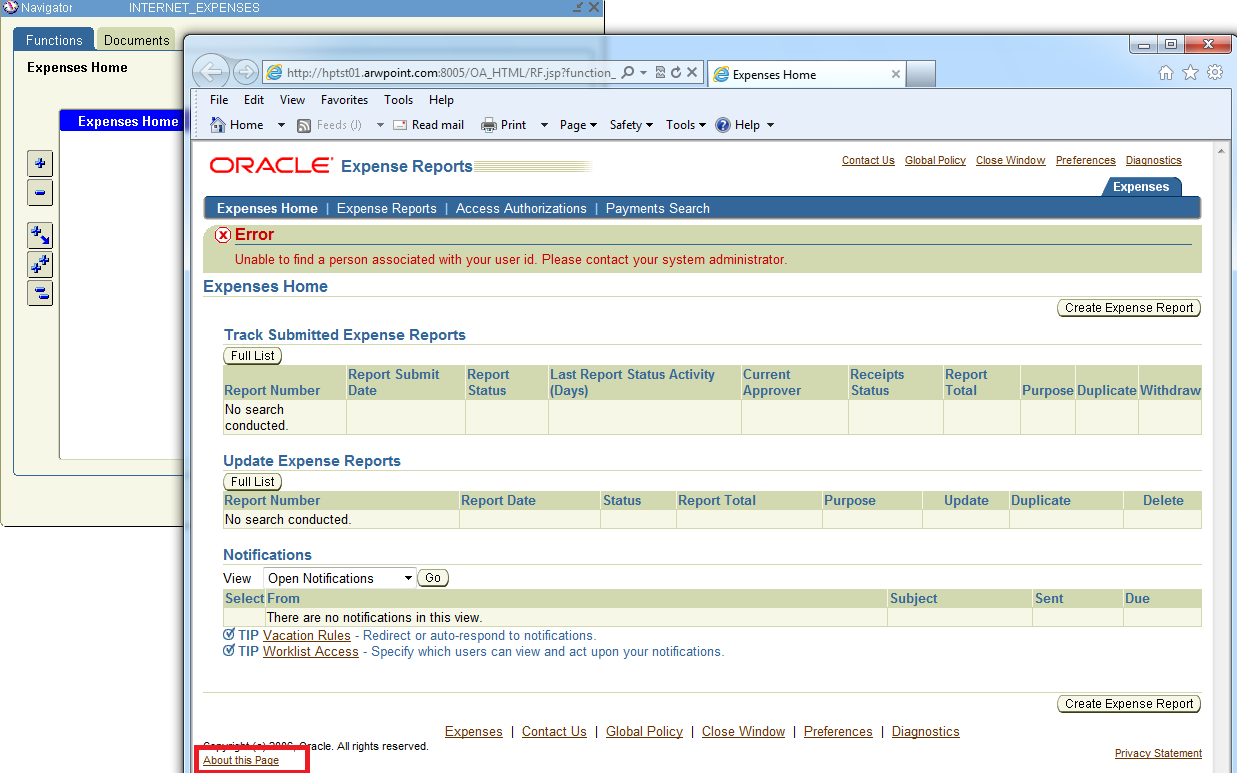Click the browser Back arrow button
This screenshot has width=1237, height=773.
click(x=210, y=72)
